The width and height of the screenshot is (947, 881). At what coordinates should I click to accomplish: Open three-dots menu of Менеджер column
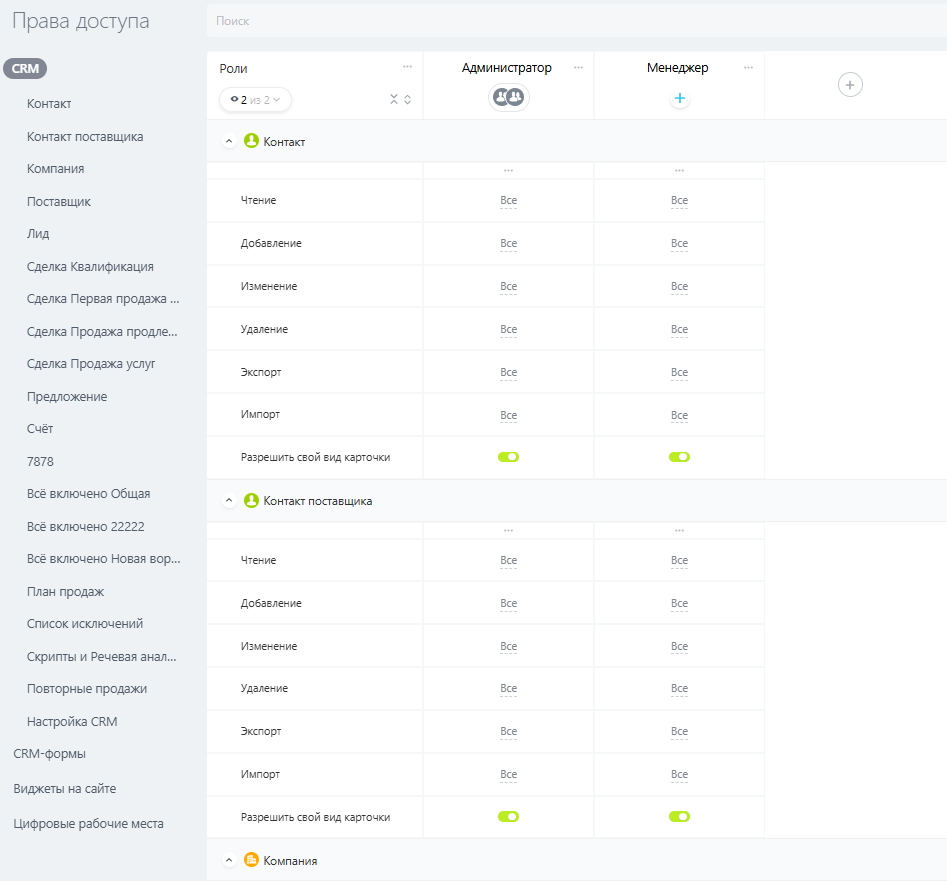(748, 67)
